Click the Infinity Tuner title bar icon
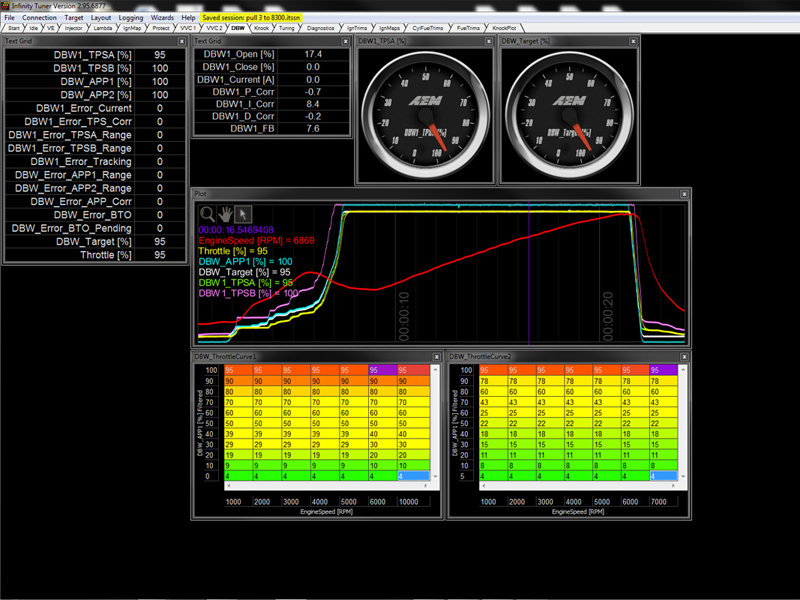 pyautogui.click(x=5, y=6)
